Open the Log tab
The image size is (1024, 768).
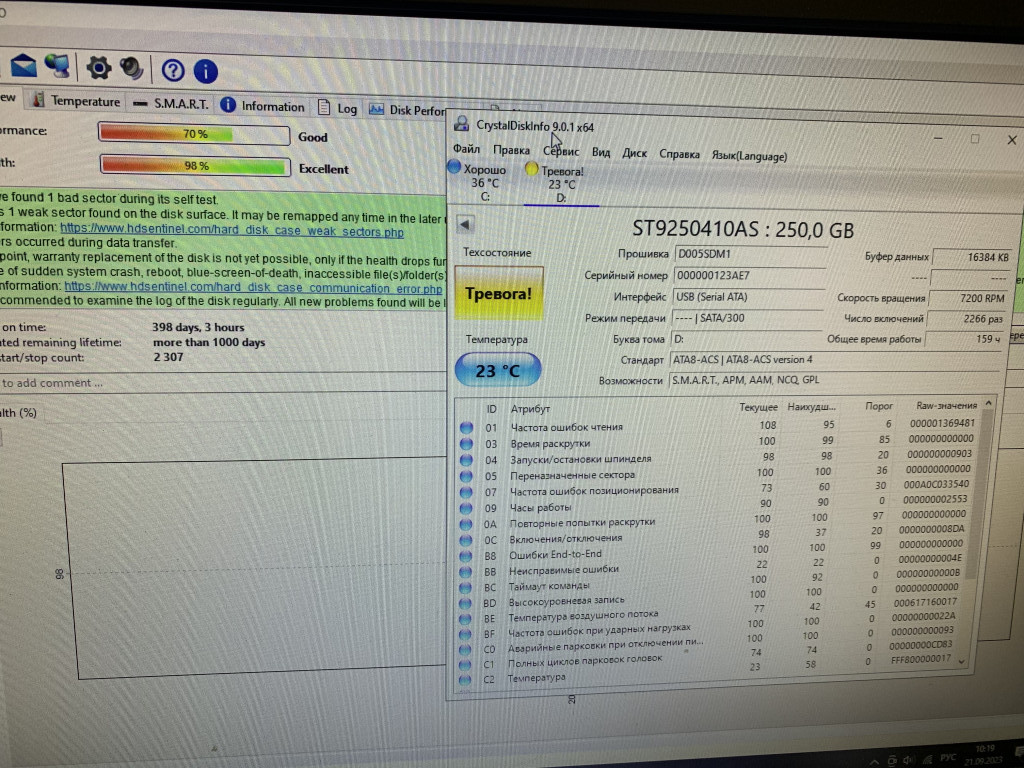tap(338, 108)
